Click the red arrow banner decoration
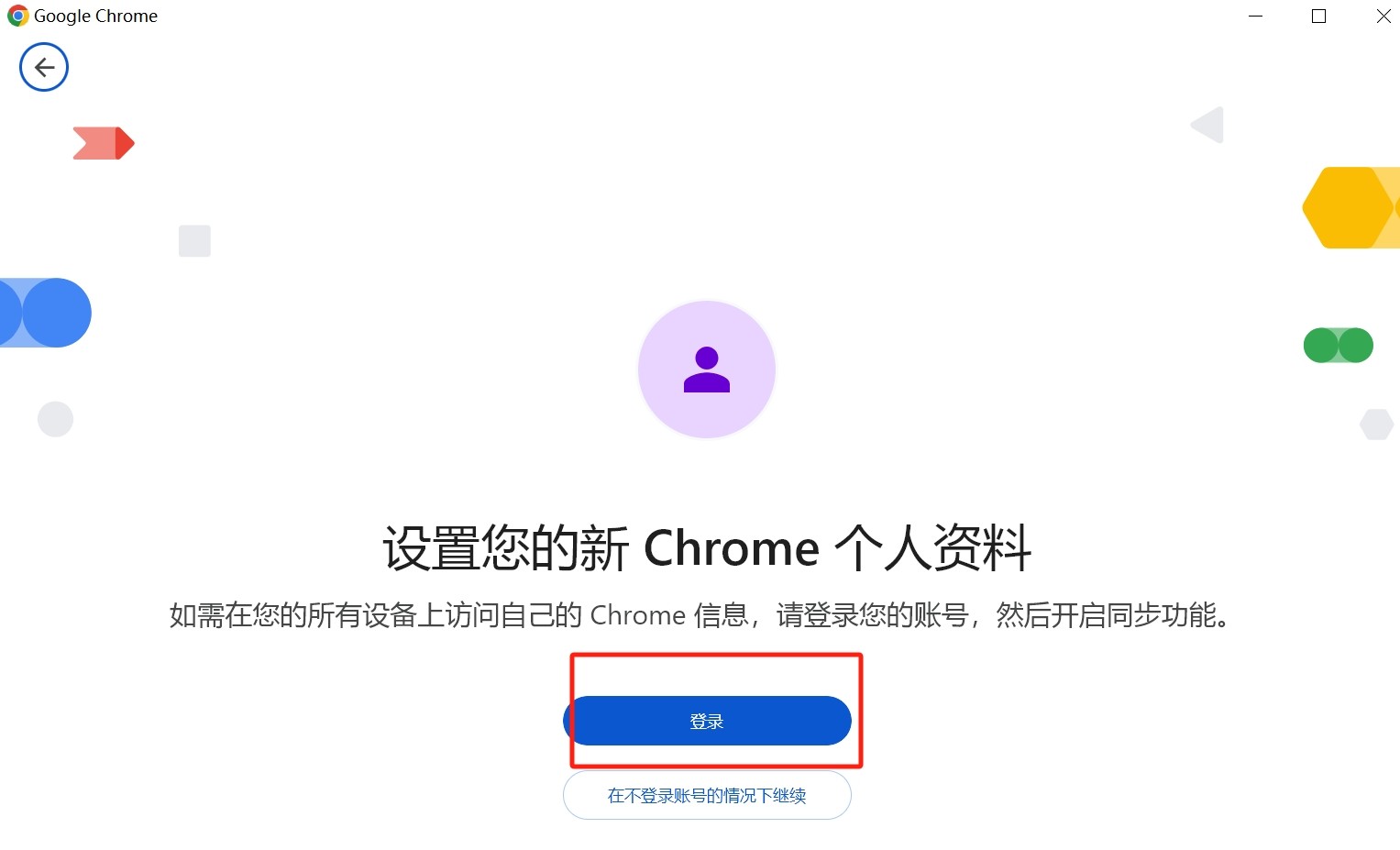Screen dimensions: 1400x850 click(104, 143)
